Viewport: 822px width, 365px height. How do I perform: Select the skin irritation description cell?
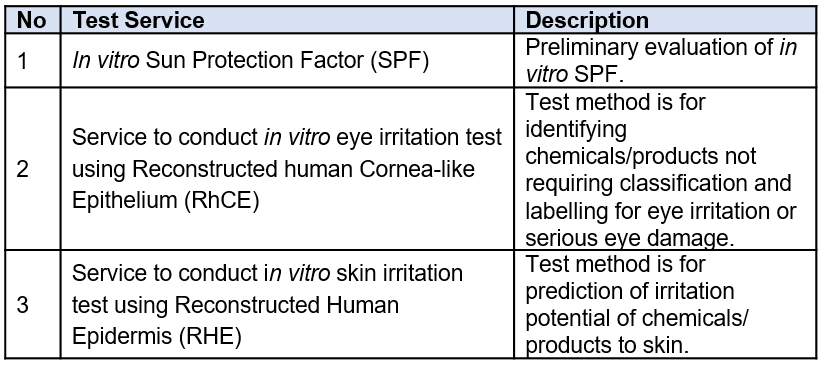(665, 305)
